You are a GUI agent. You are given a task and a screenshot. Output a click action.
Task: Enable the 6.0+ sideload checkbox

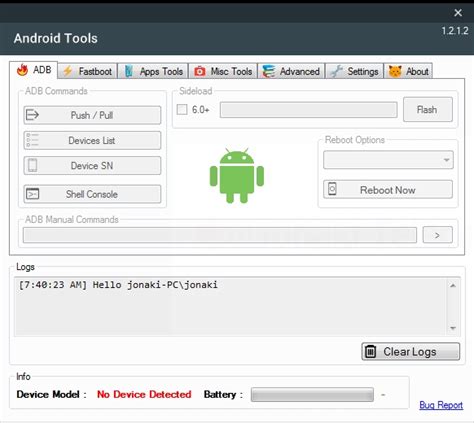[182, 109]
